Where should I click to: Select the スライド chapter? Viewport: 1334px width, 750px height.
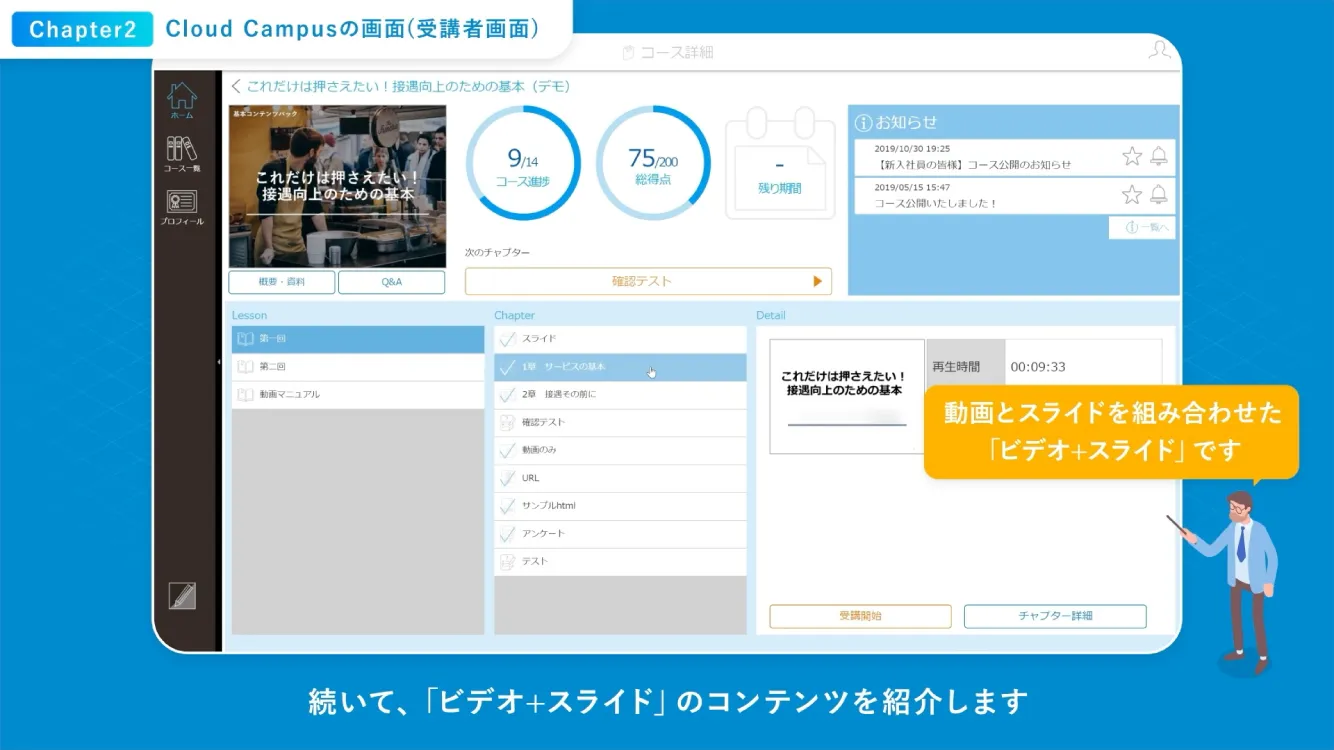620,339
